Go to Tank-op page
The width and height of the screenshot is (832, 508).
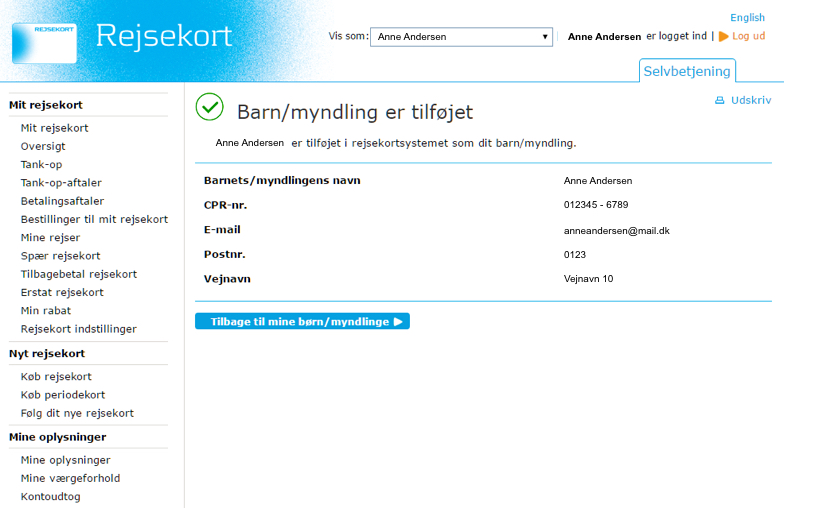(41, 165)
